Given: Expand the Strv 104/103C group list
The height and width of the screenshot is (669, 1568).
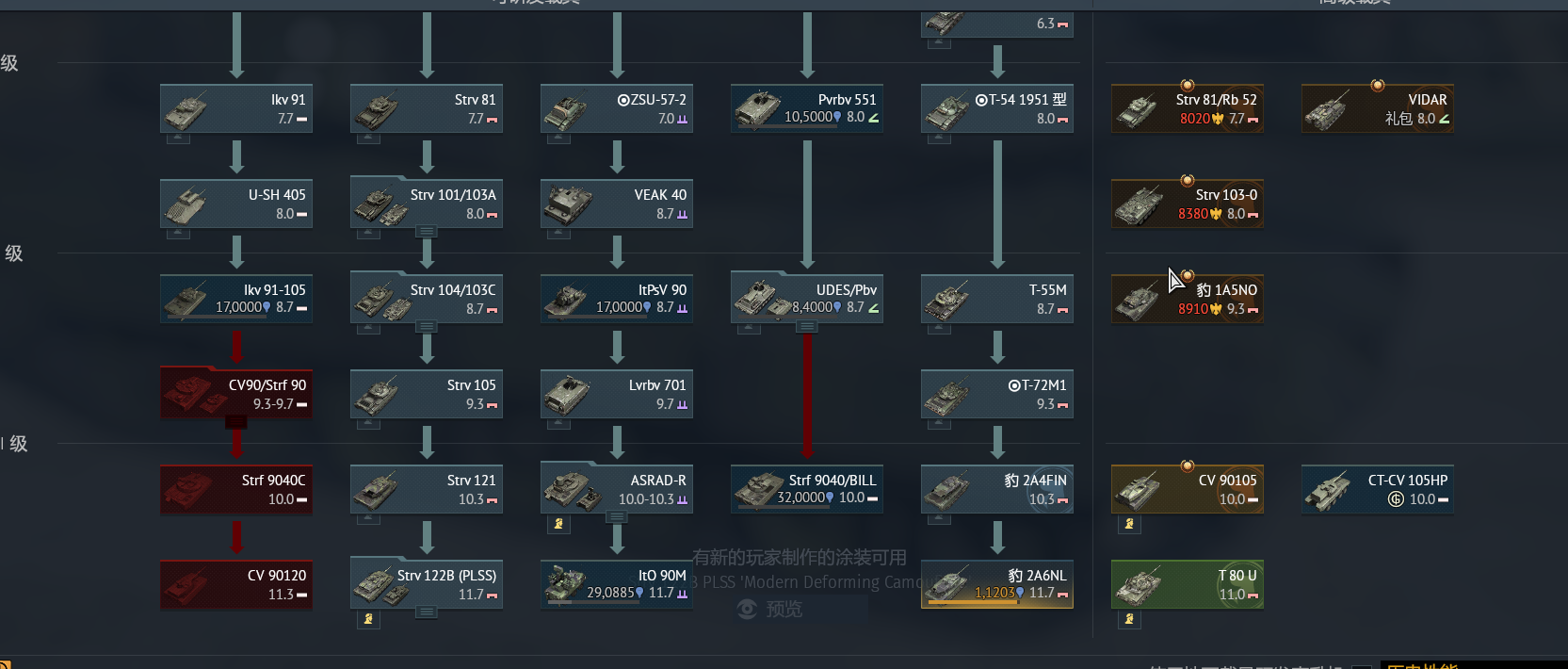Looking at the screenshot, I should coord(427,327).
